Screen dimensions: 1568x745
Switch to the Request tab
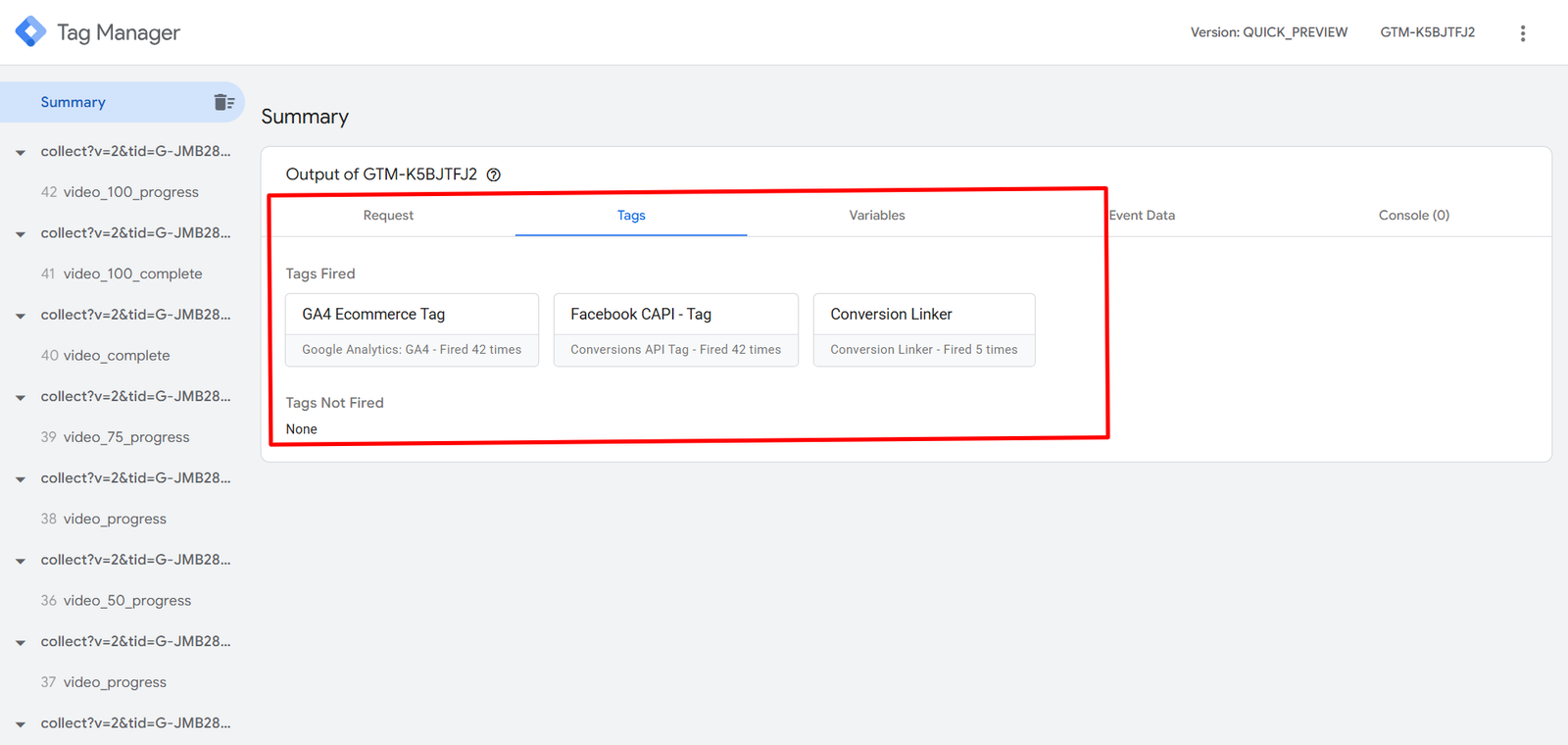[x=388, y=216]
